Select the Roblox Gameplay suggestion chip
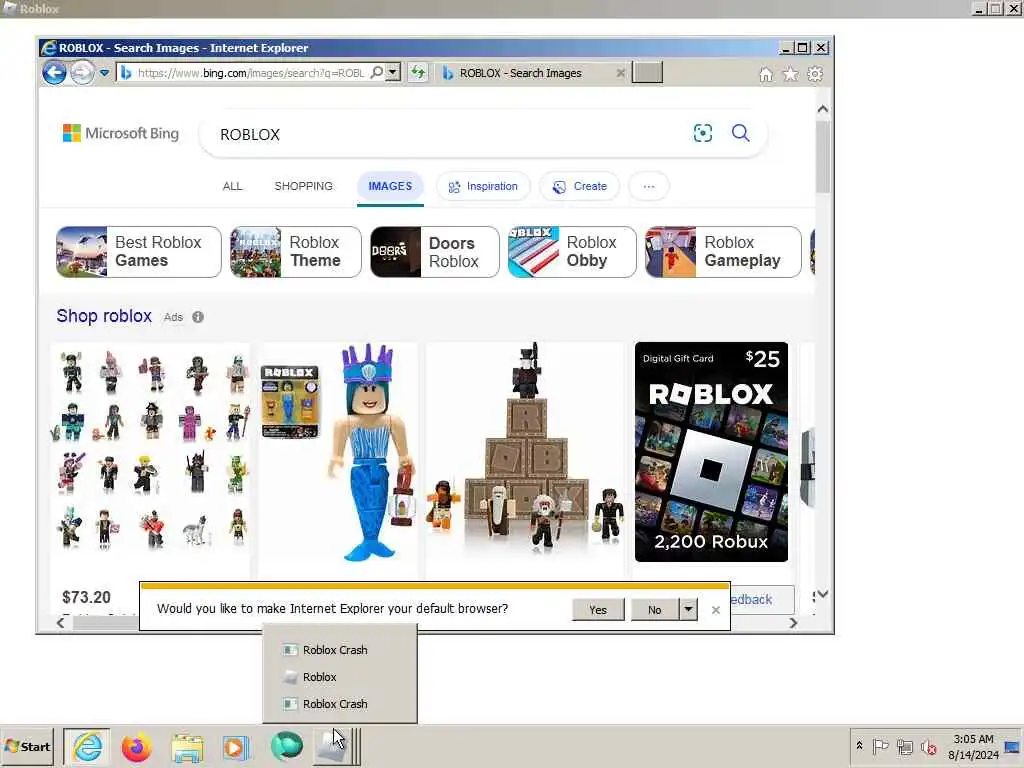 pos(723,251)
